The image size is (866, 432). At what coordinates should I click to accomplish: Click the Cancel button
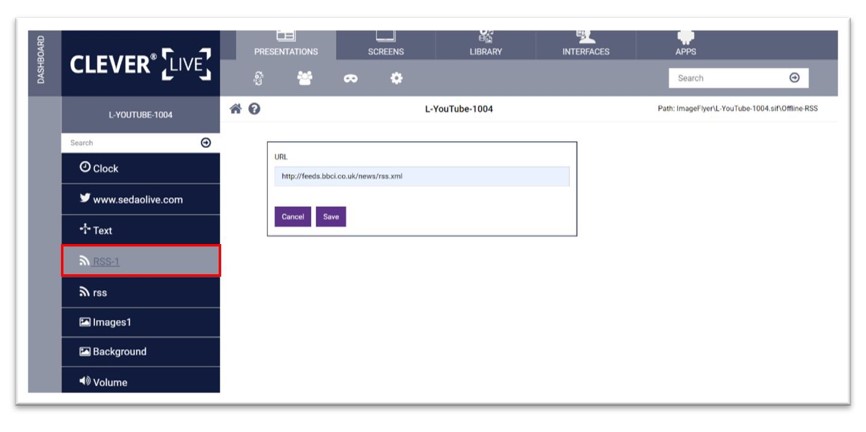coord(293,217)
